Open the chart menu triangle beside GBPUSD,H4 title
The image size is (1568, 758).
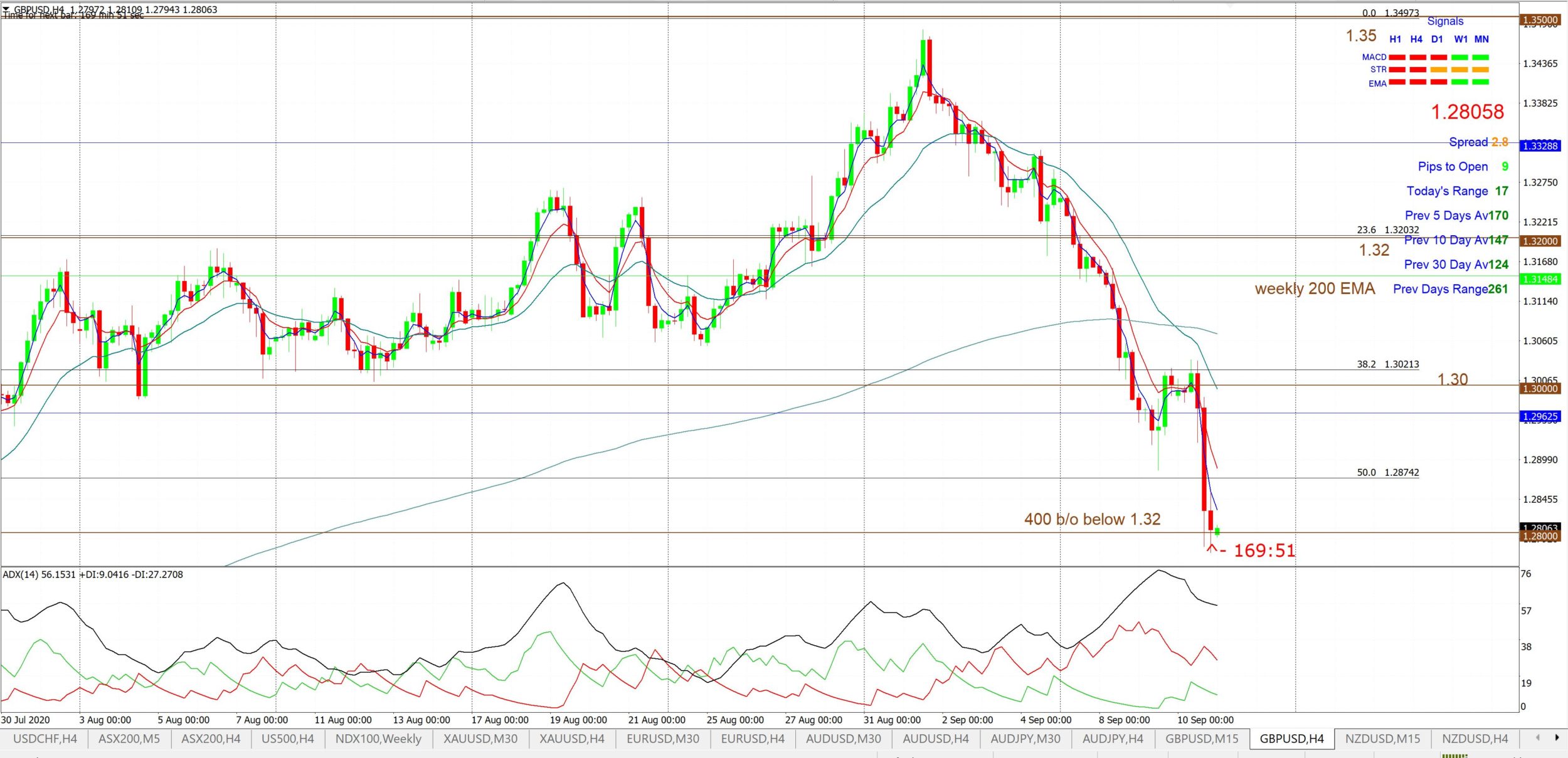tap(6, 9)
